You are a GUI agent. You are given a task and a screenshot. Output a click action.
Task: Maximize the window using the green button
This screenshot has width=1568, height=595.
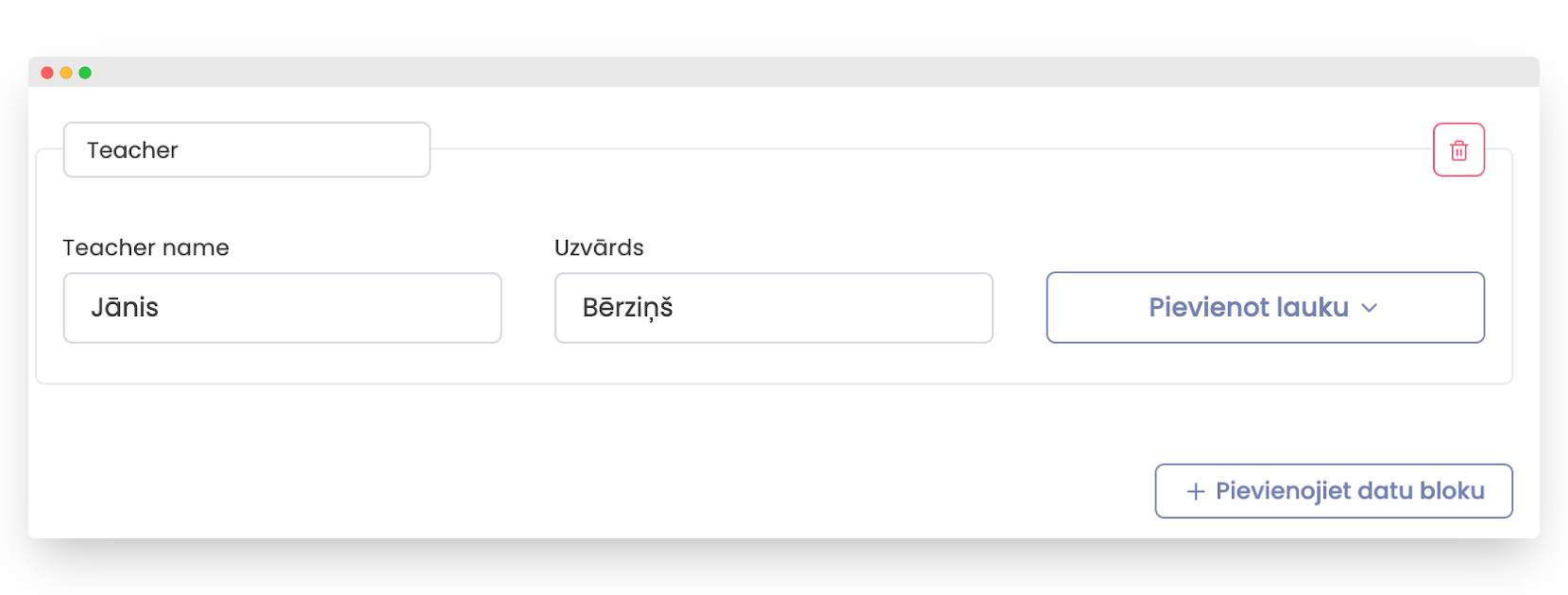point(85,73)
